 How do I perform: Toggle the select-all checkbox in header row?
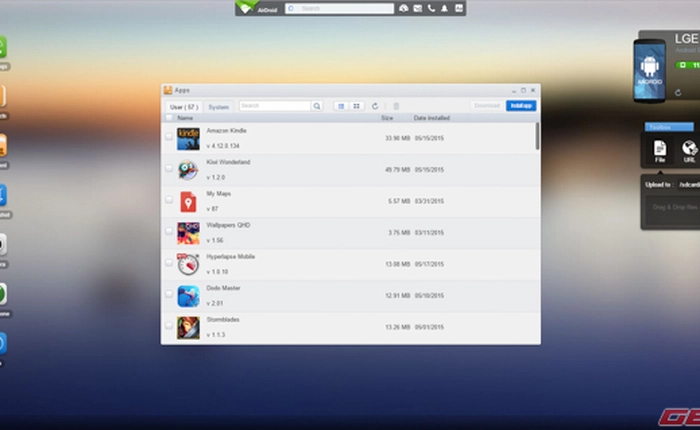(169, 118)
